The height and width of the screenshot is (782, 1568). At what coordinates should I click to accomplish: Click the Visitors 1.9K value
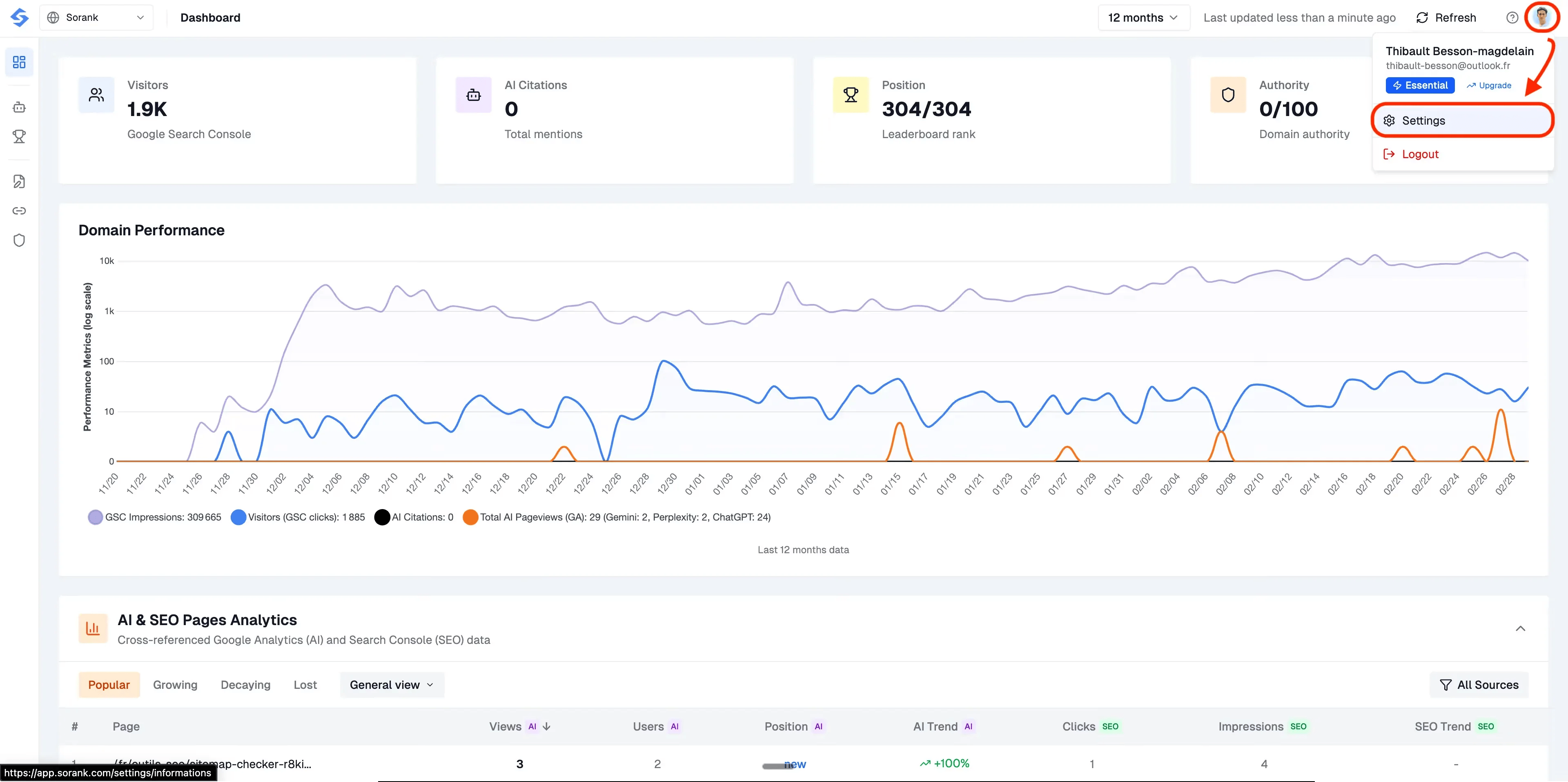[x=147, y=109]
